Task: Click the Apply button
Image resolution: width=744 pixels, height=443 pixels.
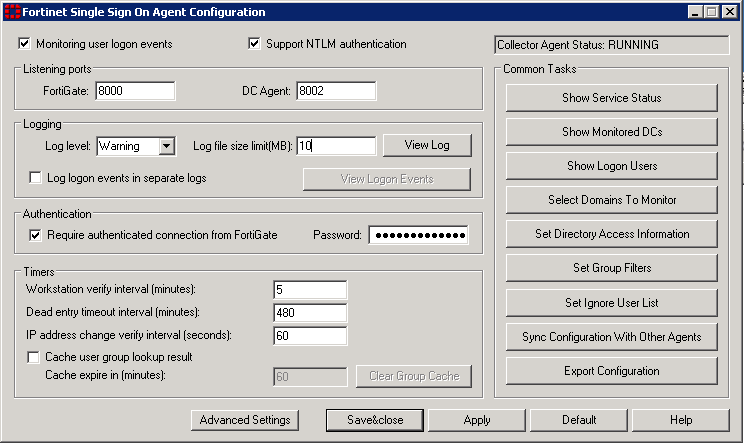Action: coord(477,420)
